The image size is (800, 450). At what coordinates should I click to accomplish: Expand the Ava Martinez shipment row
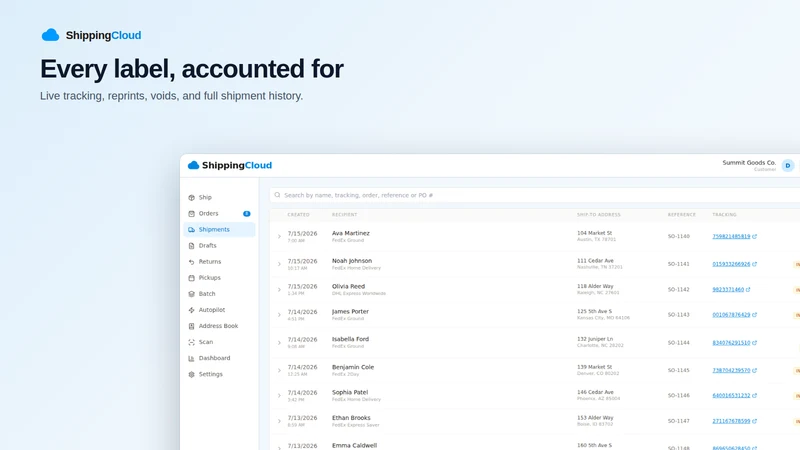(x=279, y=236)
